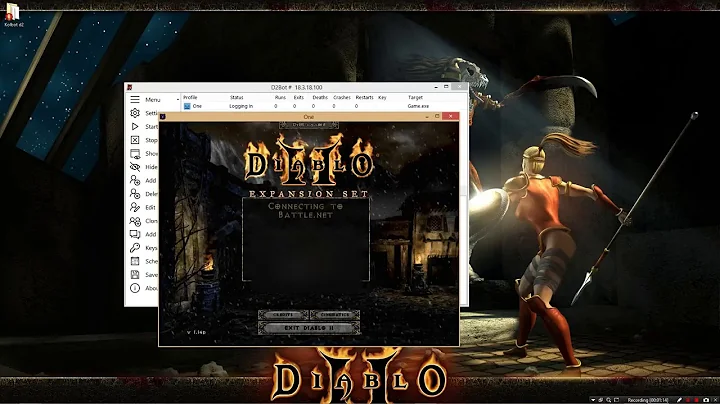Minimize the D2Bot manager window
Screen dimensions: 720x404
(436, 87)
